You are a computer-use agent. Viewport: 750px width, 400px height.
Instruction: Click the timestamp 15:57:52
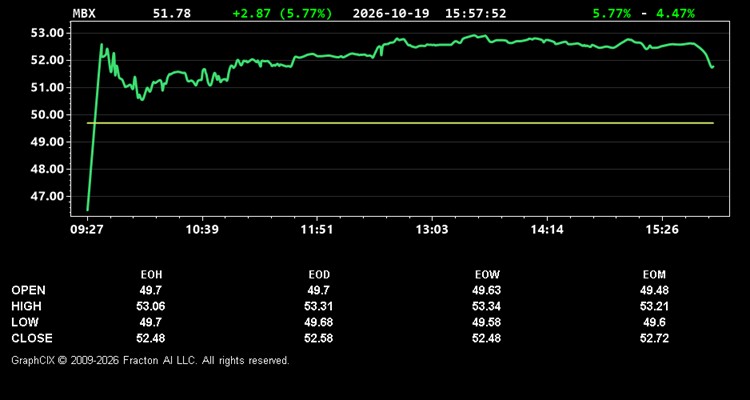[x=475, y=13]
